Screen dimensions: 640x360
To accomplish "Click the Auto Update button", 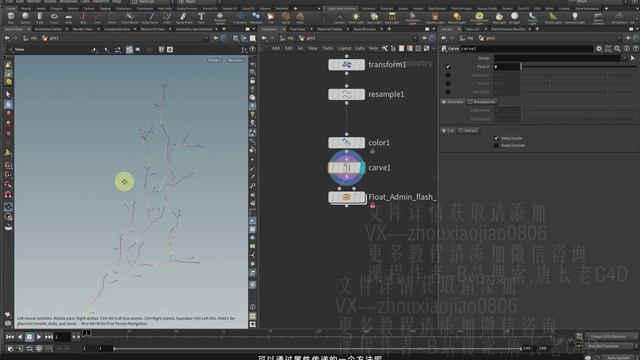I will click(618, 358).
